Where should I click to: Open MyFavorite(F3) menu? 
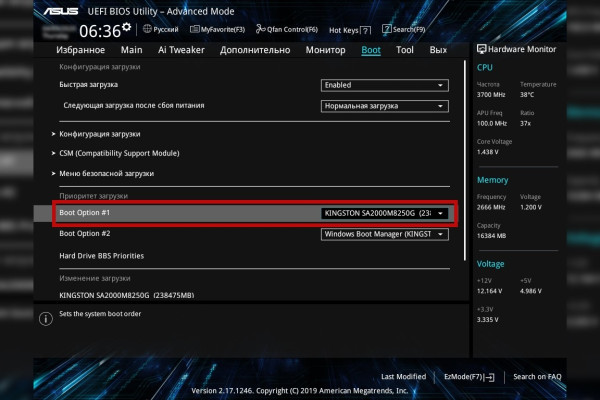[217, 29]
